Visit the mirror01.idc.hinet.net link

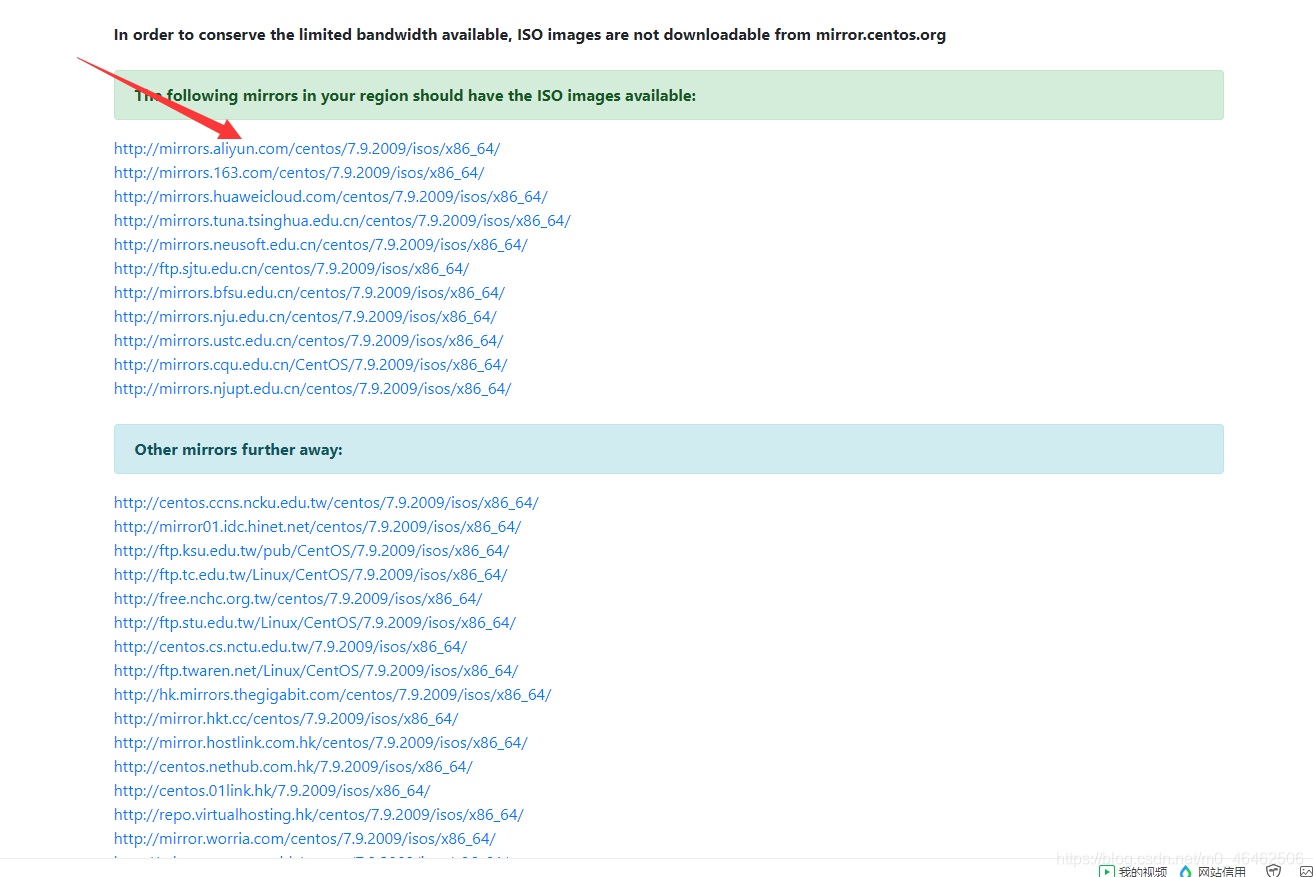pos(318,527)
